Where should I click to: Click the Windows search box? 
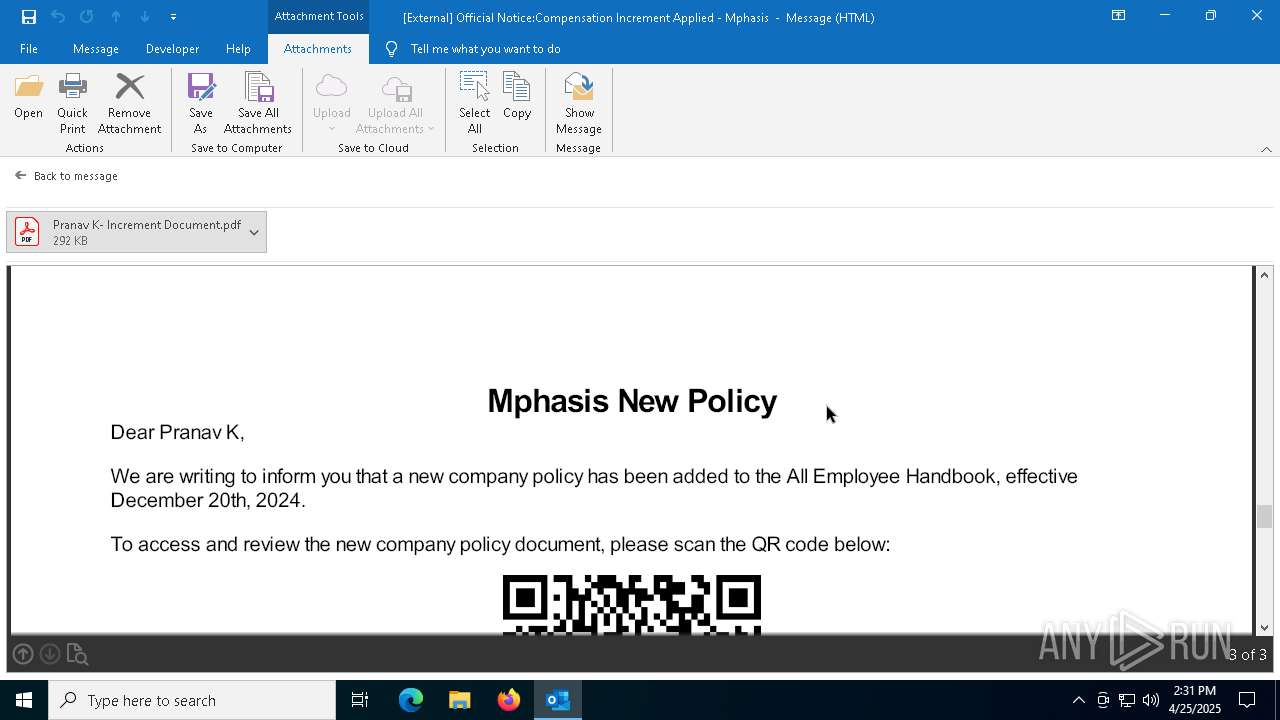(192, 700)
